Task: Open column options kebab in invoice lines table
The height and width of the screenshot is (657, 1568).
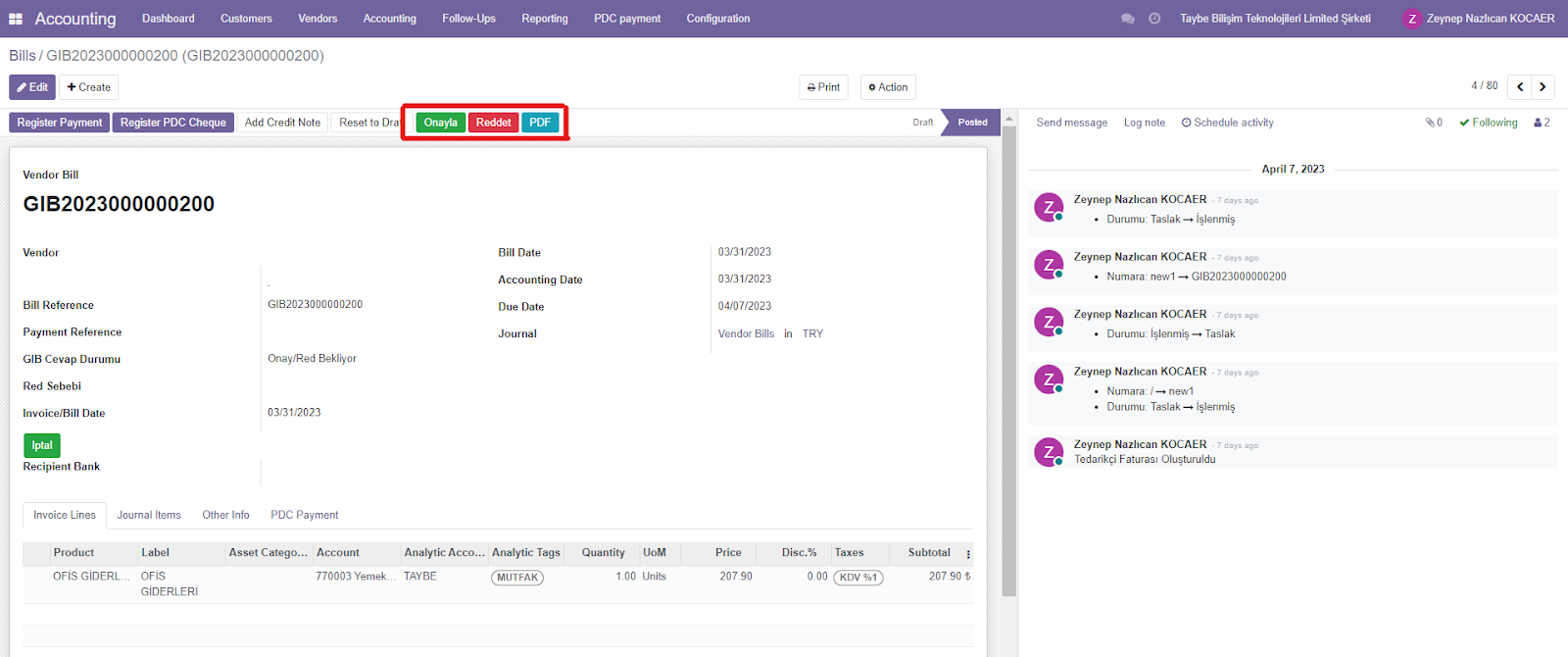Action: pos(968,554)
